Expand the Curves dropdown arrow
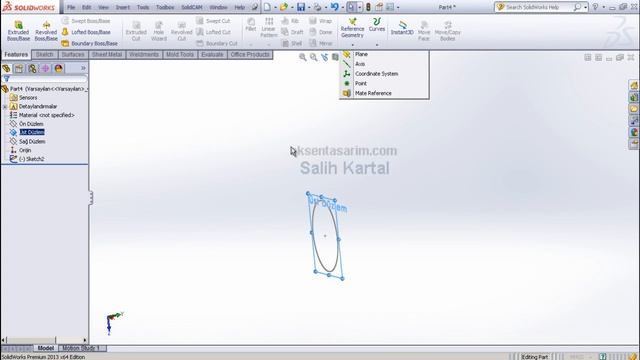The height and width of the screenshot is (360, 640). [x=377, y=44]
